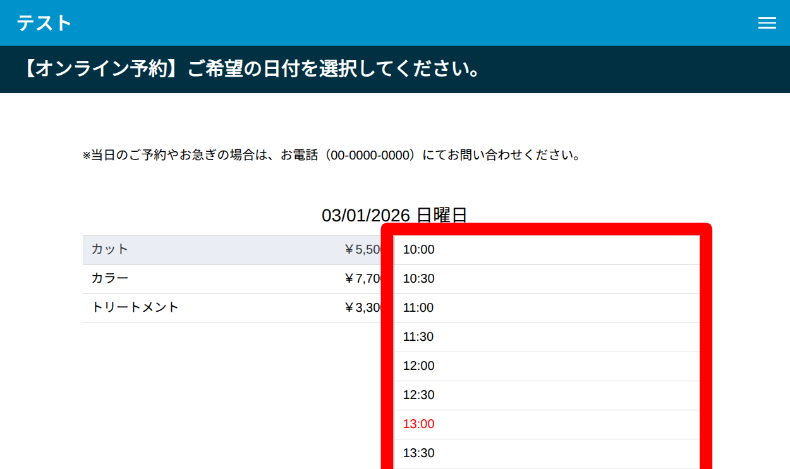Choose the 12:30 time slot
This screenshot has width=790, height=469.
pyautogui.click(x=546, y=395)
